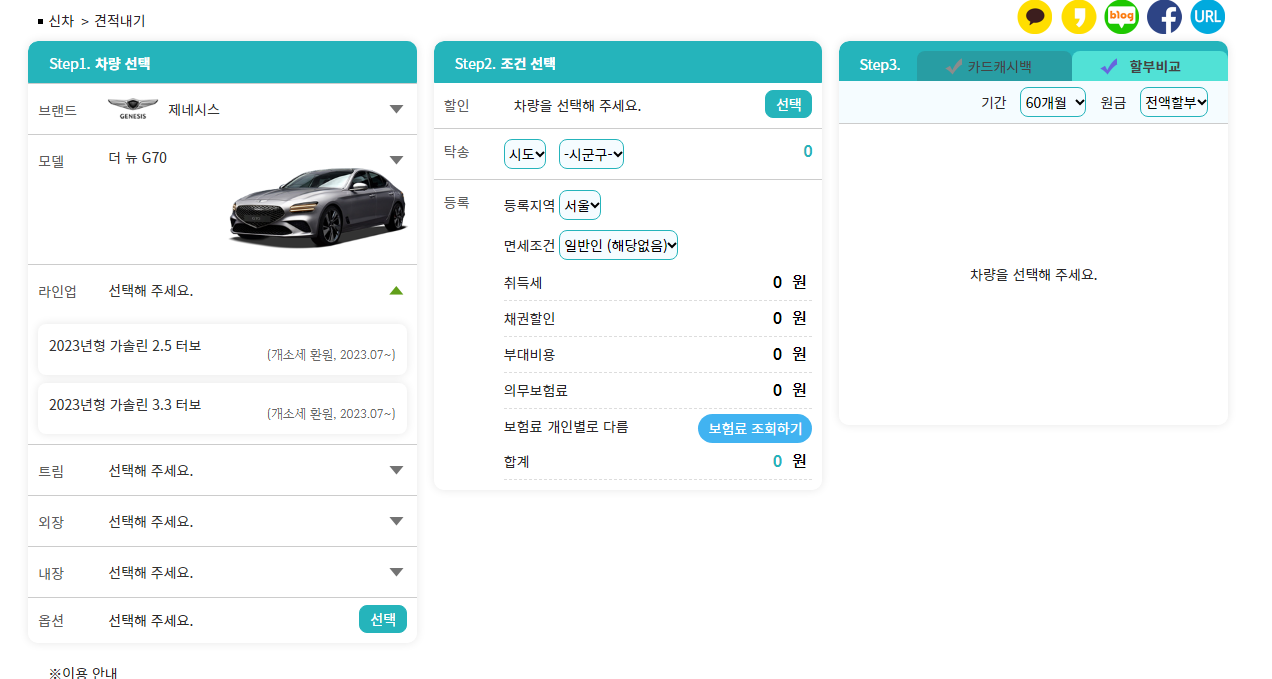Share via KakaoTalk icon
Image resolution: width=1272 pixels, height=679 pixels.
click(x=1035, y=17)
